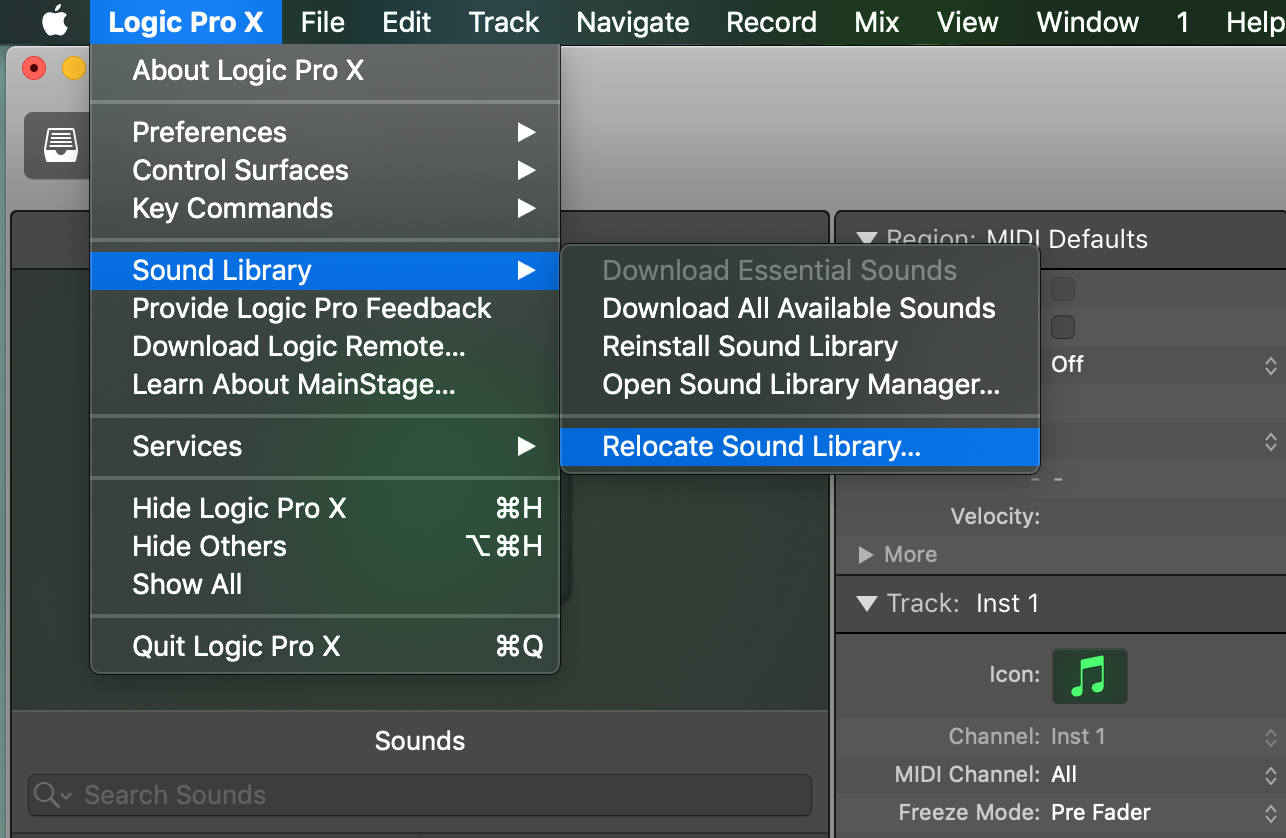The image size is (1286, 838).
Task: Choose Hide Logic Pro X
Action: (x=325, y=508)
